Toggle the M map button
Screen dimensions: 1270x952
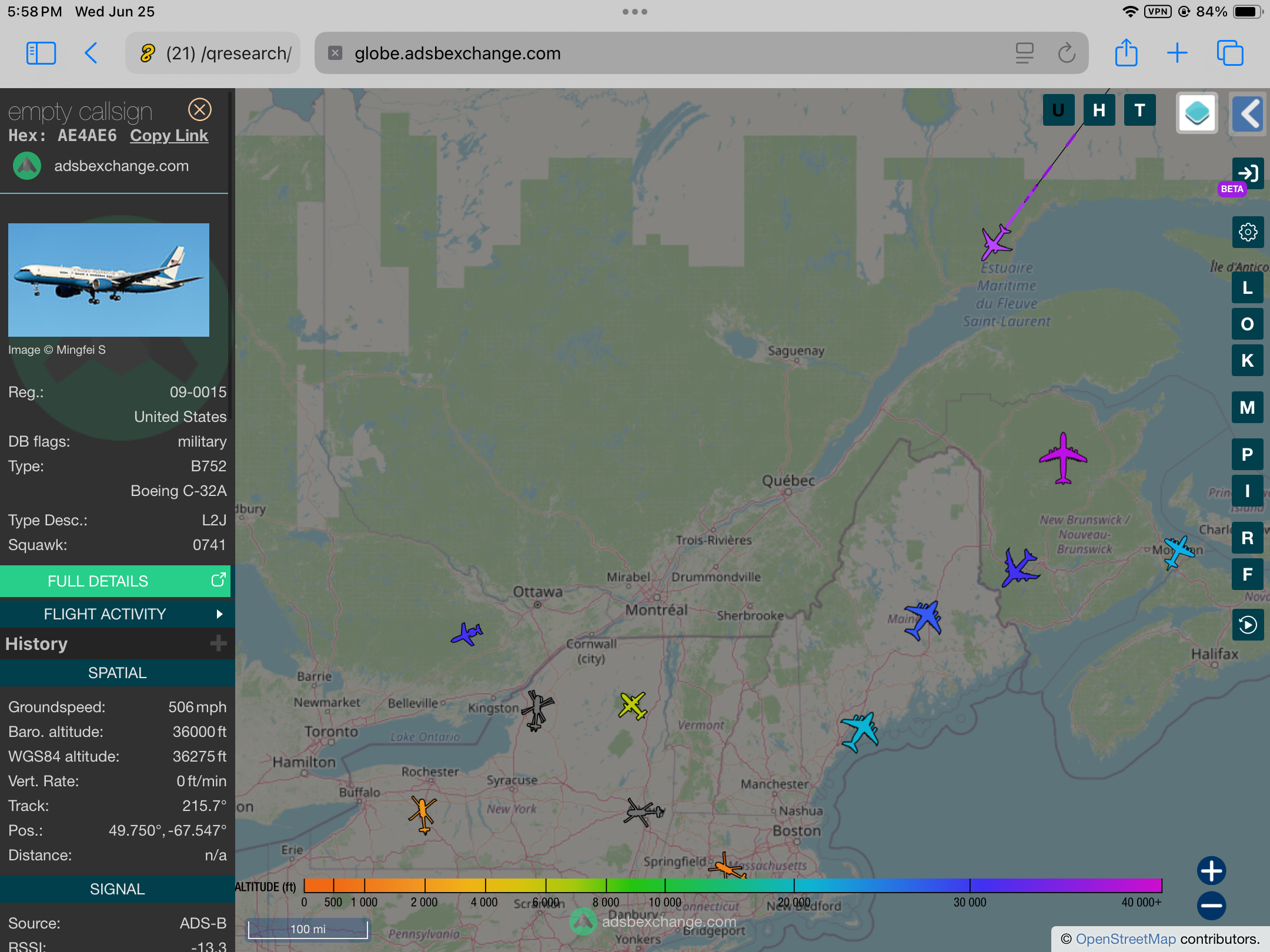(x=1248, y=407)
